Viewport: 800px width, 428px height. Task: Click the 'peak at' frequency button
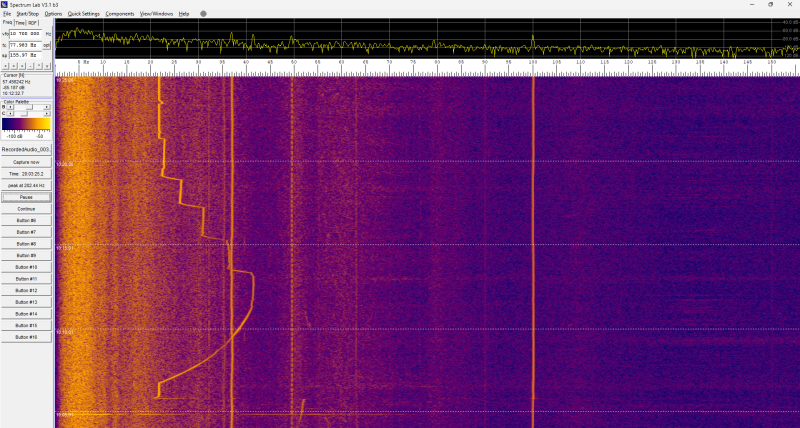[26, 186]
